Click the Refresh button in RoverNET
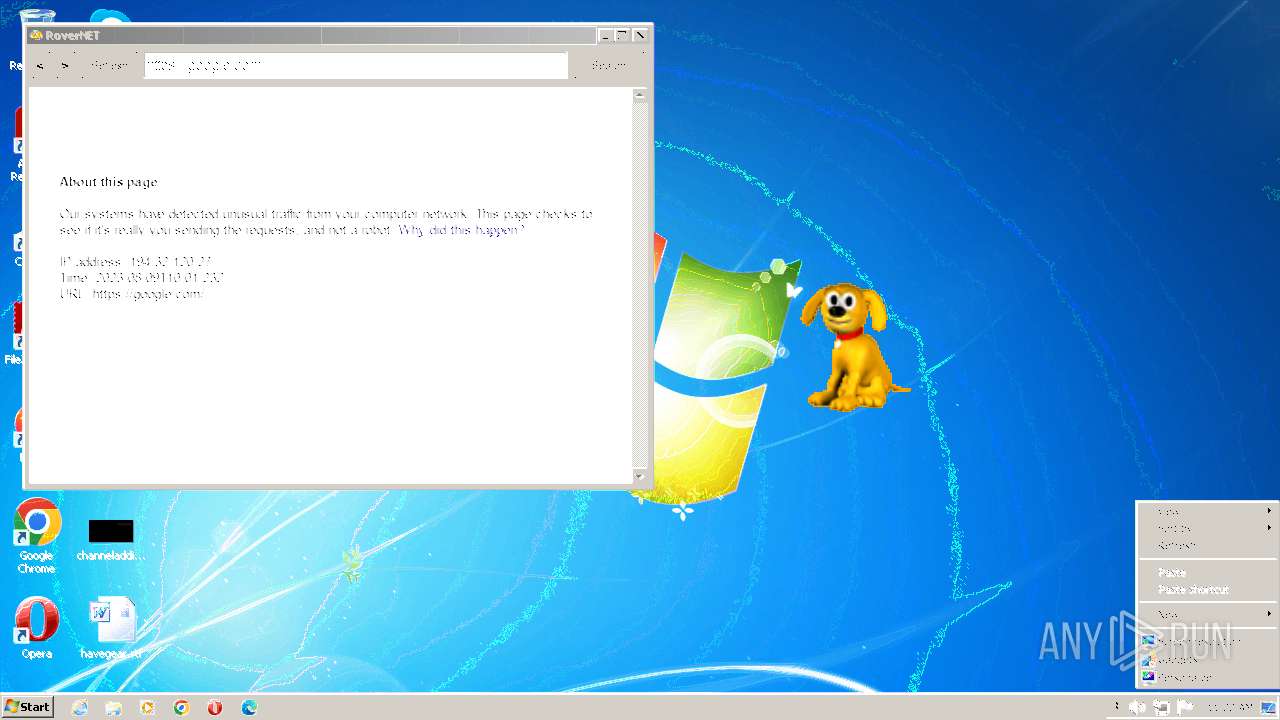Viewport: 1280px width, 720px height. click(109, 66)
